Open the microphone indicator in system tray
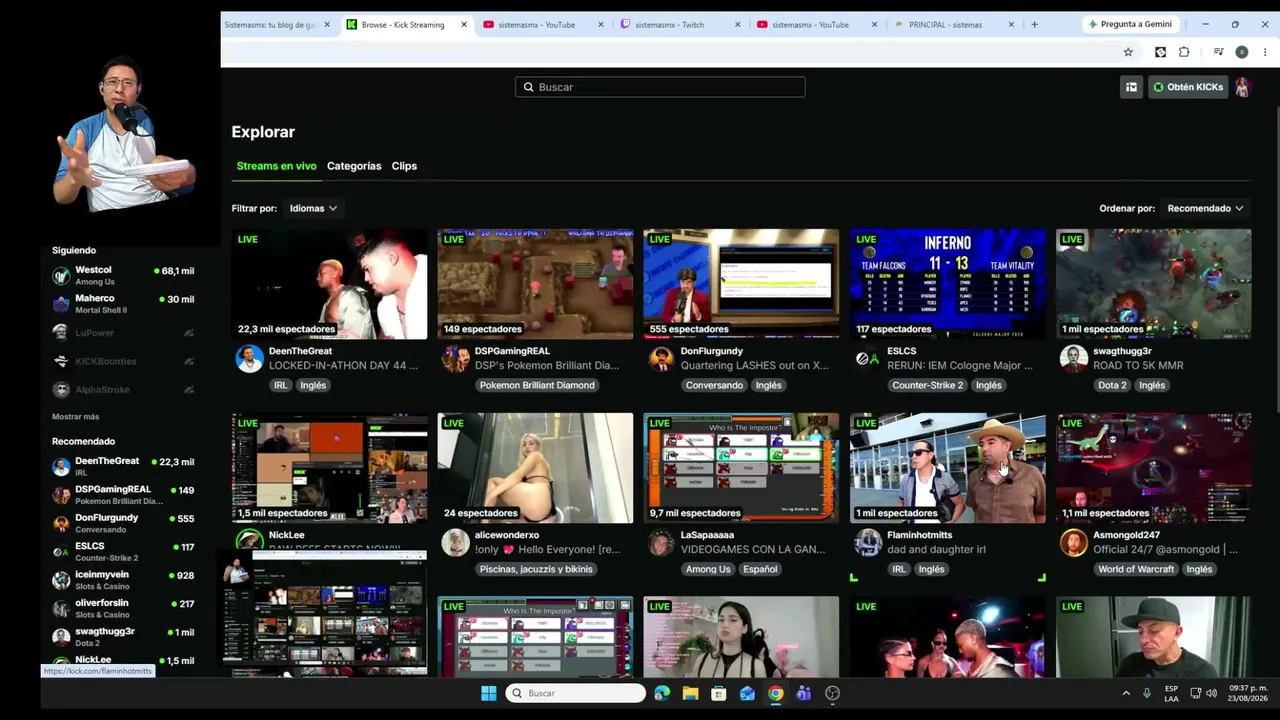 tap(1146, 693)
